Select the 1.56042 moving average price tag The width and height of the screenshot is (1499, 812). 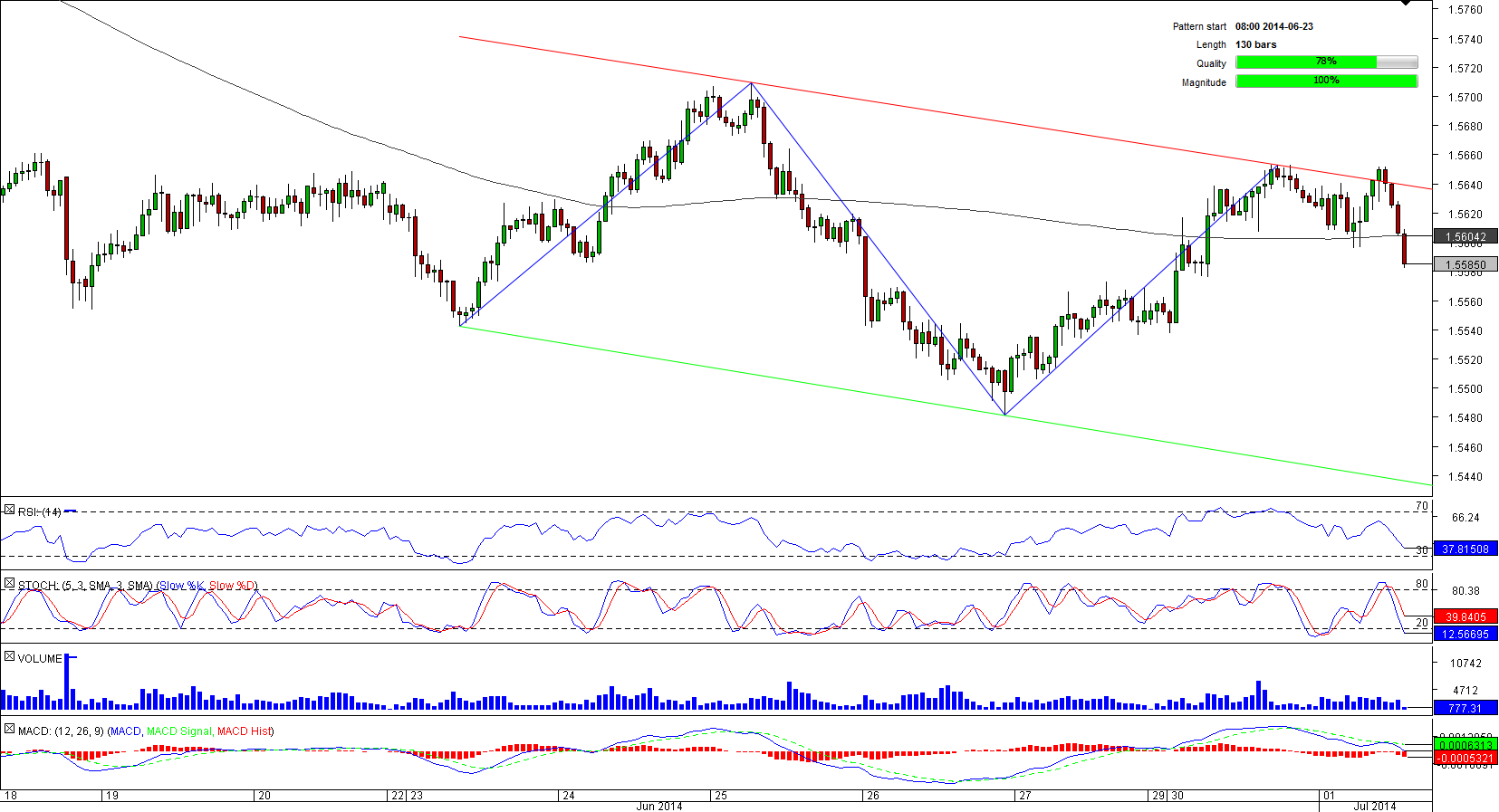click(1465, 236)
